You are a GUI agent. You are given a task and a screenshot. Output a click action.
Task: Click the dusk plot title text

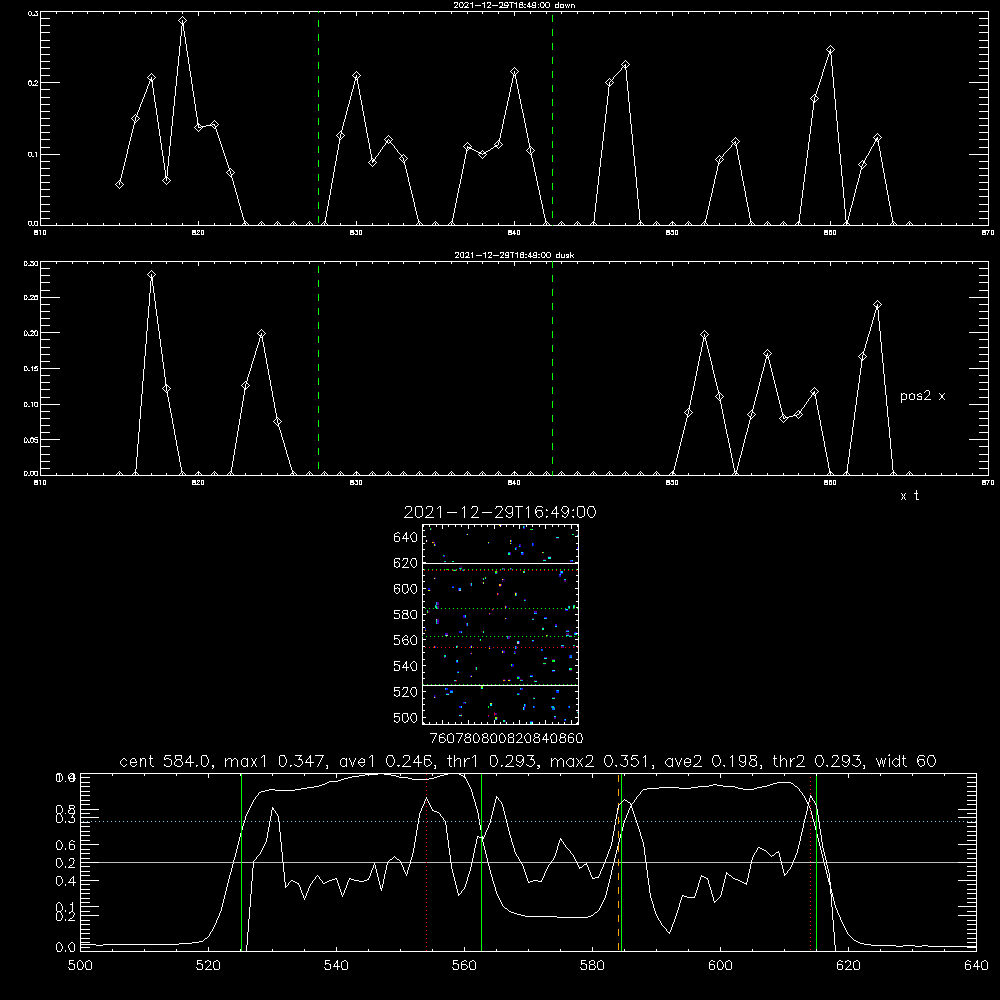(514, 255)
